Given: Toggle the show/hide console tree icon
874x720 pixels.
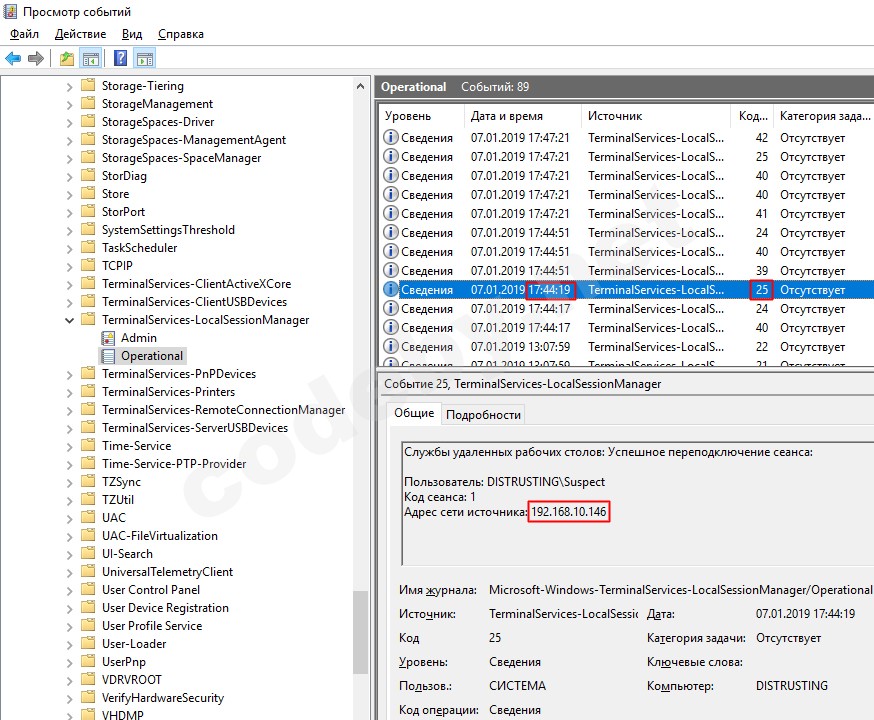Looking at the screenshot, I should click(91, 59).
